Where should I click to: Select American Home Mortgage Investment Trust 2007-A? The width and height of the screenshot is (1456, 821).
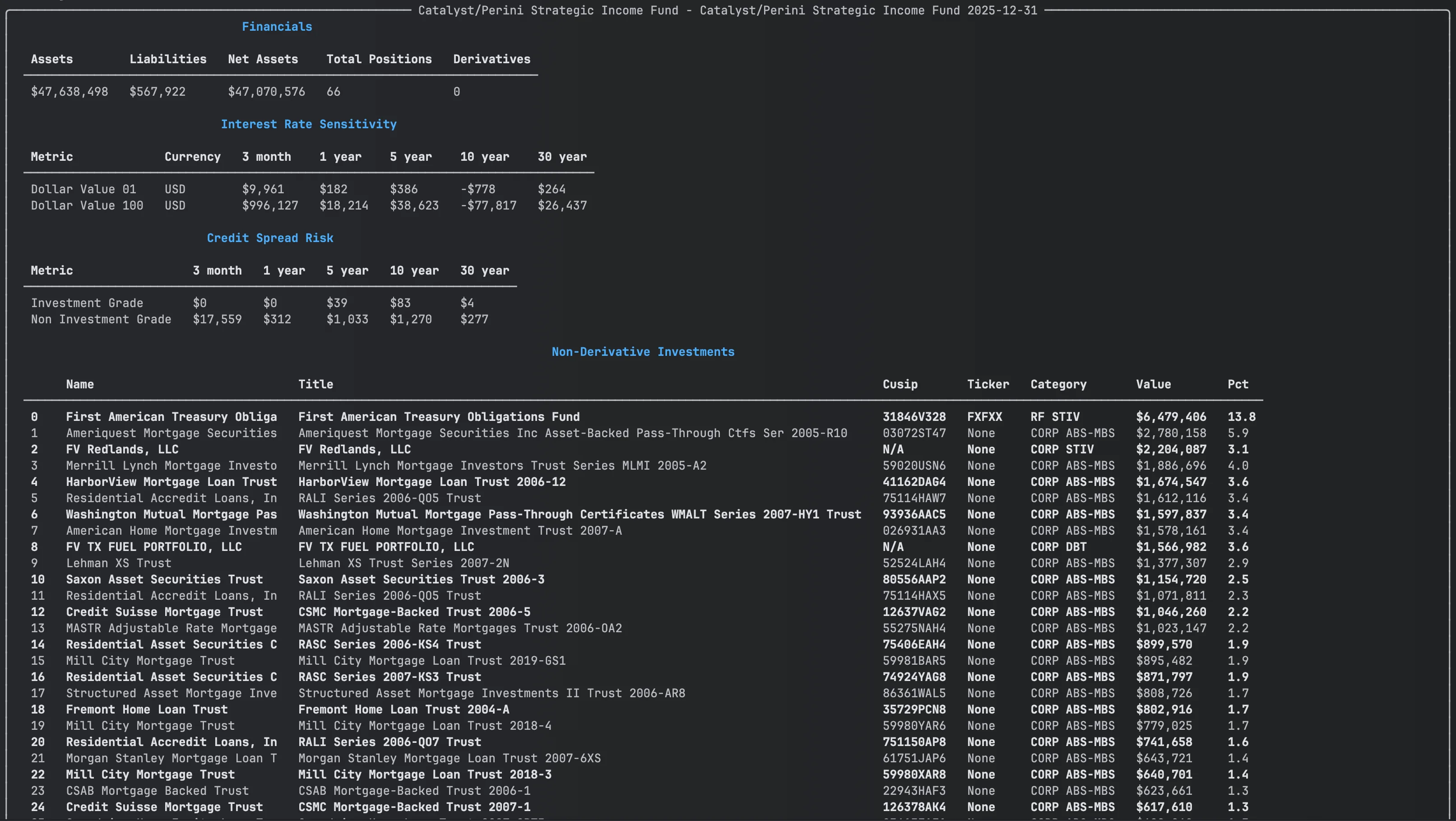460,531
